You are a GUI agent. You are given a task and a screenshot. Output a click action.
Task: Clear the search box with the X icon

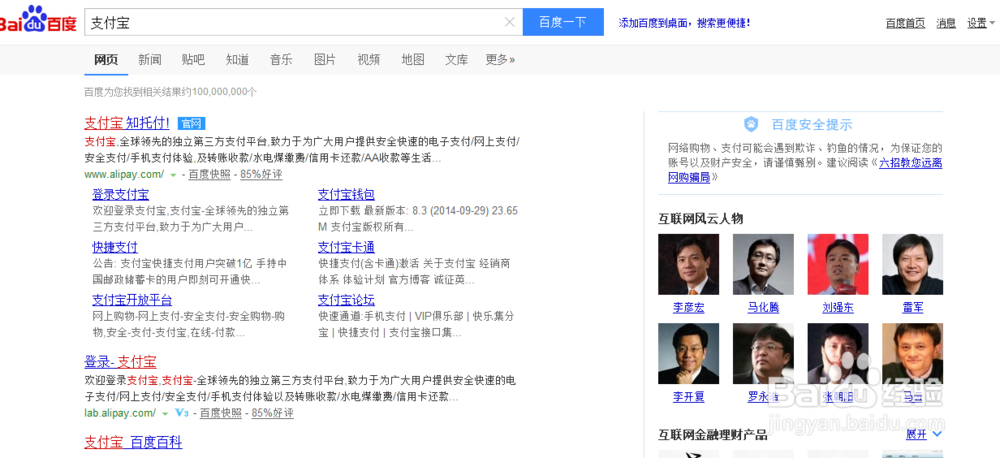[x=510, y=22]
